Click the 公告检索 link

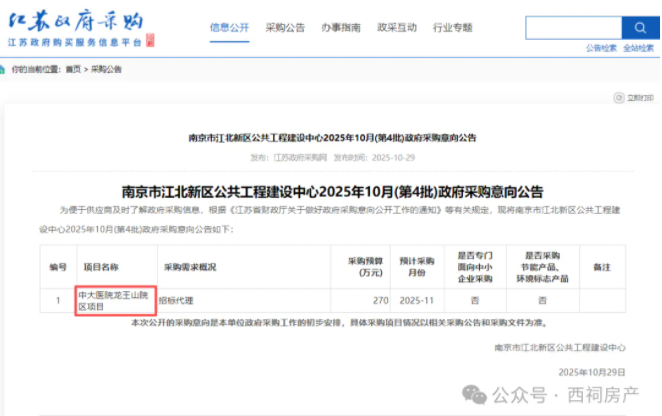coord(601,47)
